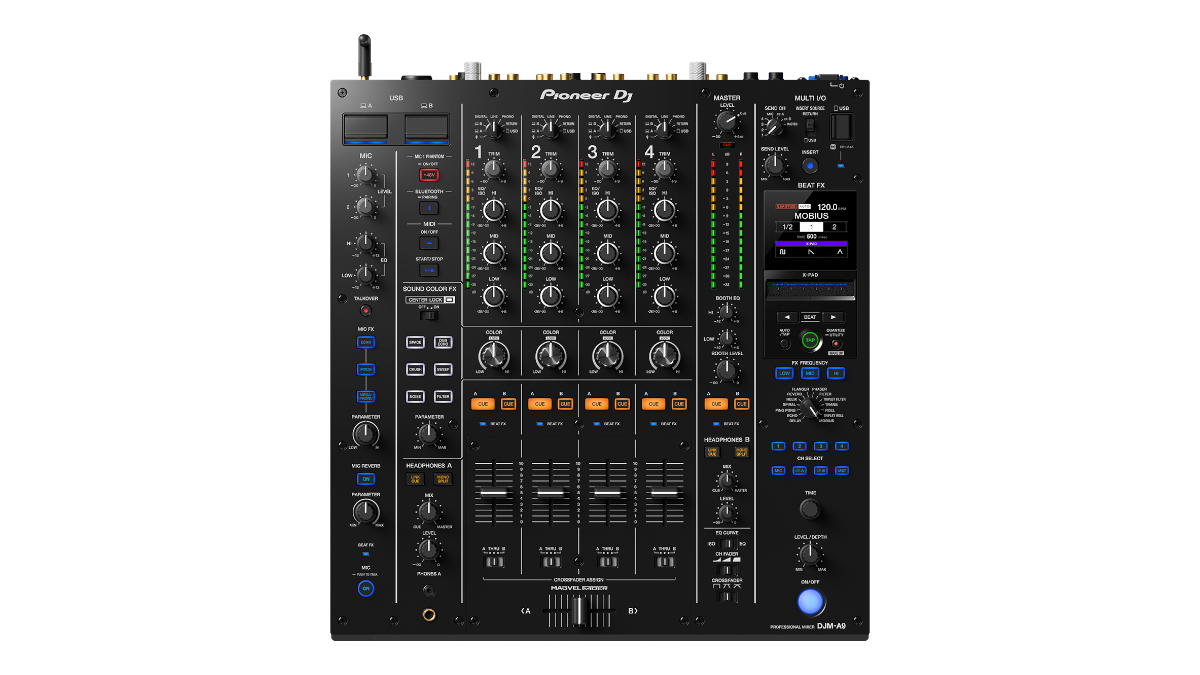Image resolution: width=1200 pixels, height=675 pixels.
Task: Select the 1/2 beat option on display
Action: tap(788, 227)
